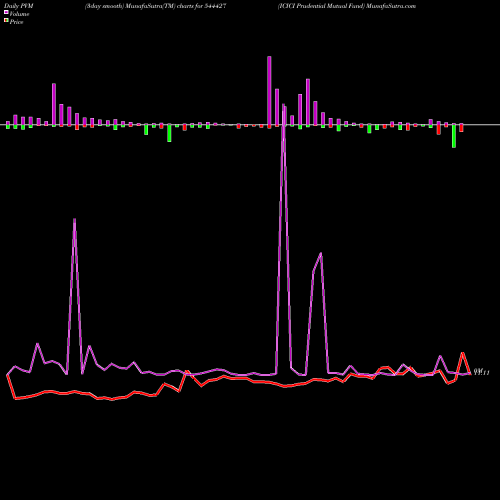
Task: Click the longest green bar below the baseline
Action: click(454, 136)
